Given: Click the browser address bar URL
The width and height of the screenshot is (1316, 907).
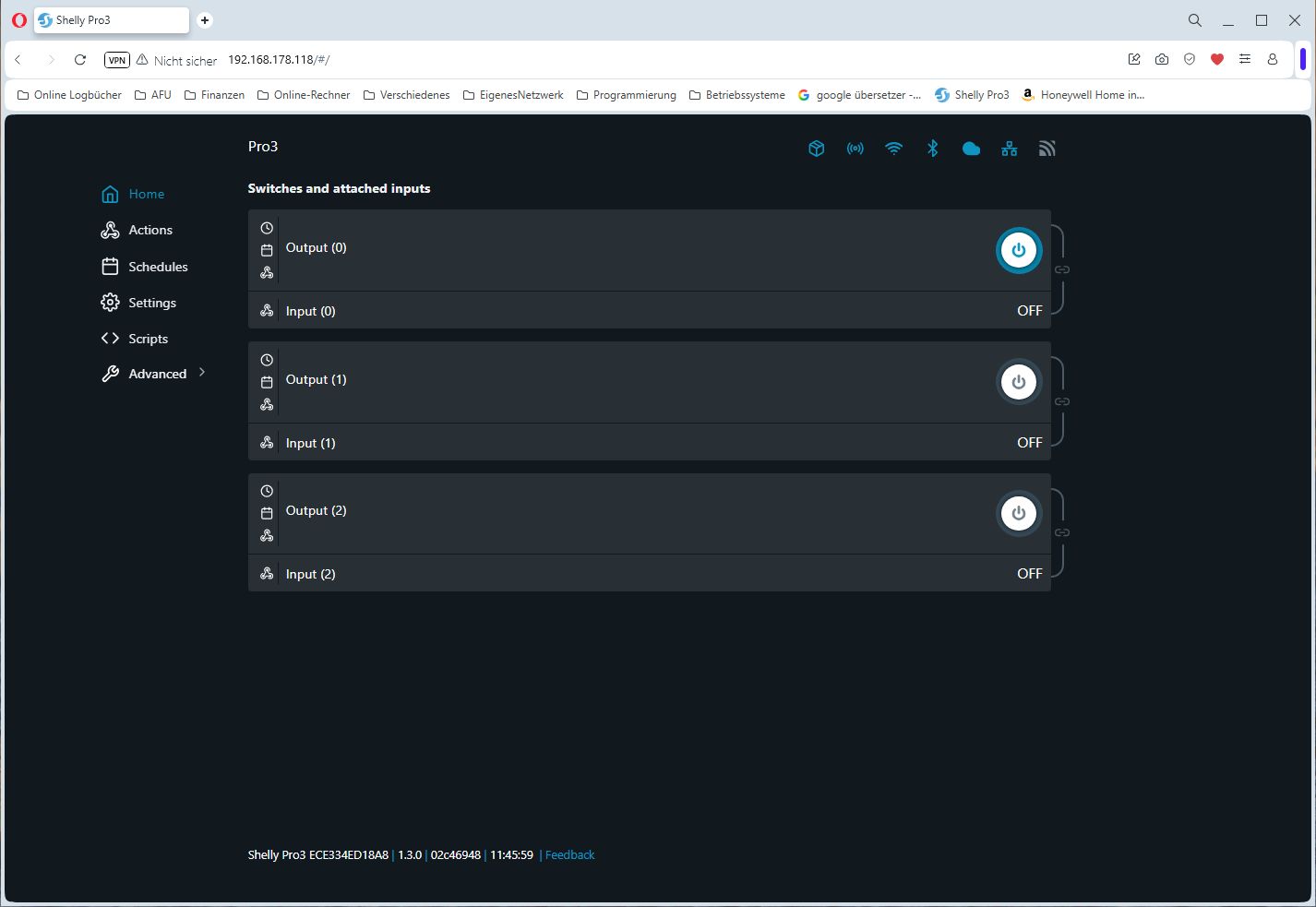Looking at the screenshot, I should (x=279, y=60).
